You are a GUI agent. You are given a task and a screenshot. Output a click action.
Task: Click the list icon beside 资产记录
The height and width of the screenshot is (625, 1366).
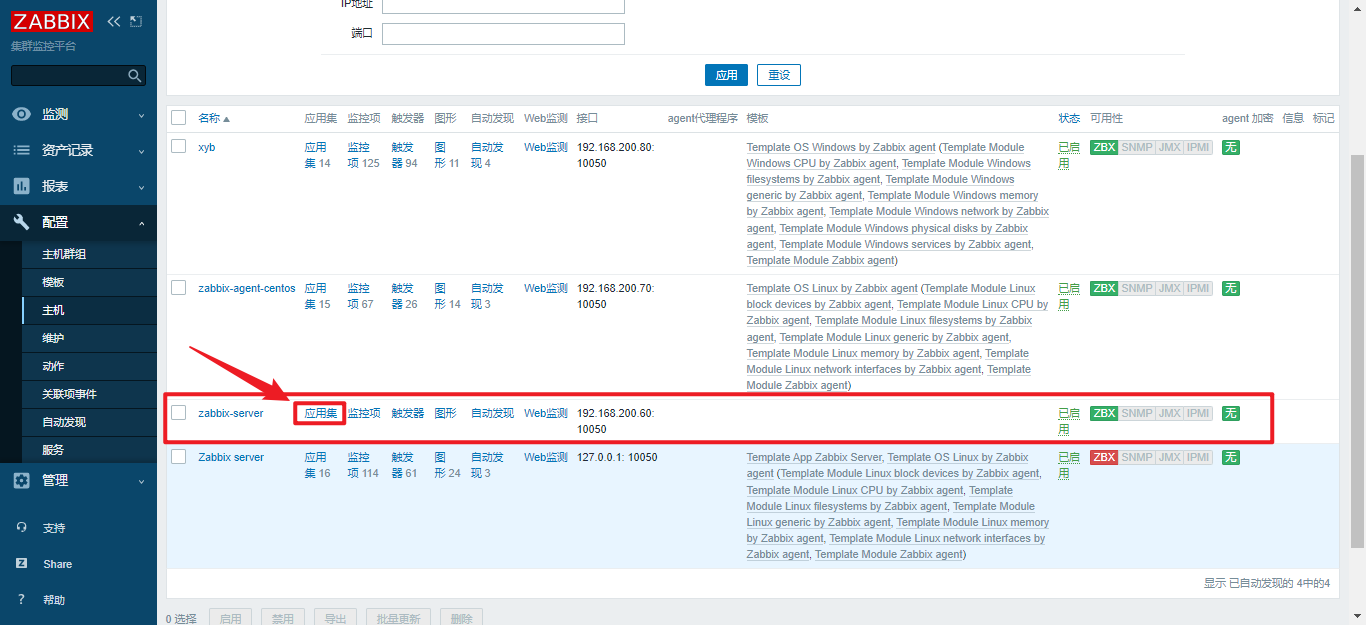coord(21,150)
